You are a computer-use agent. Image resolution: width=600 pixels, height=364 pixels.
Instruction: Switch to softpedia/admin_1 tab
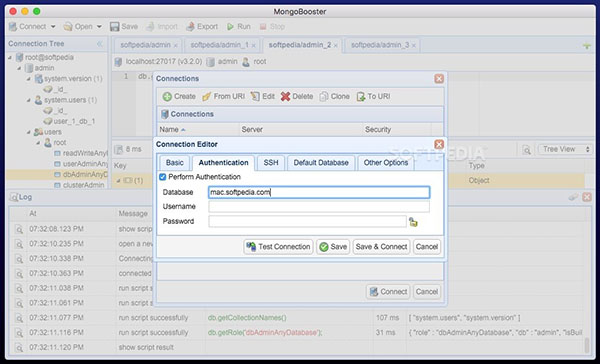[x=220, y=45]
